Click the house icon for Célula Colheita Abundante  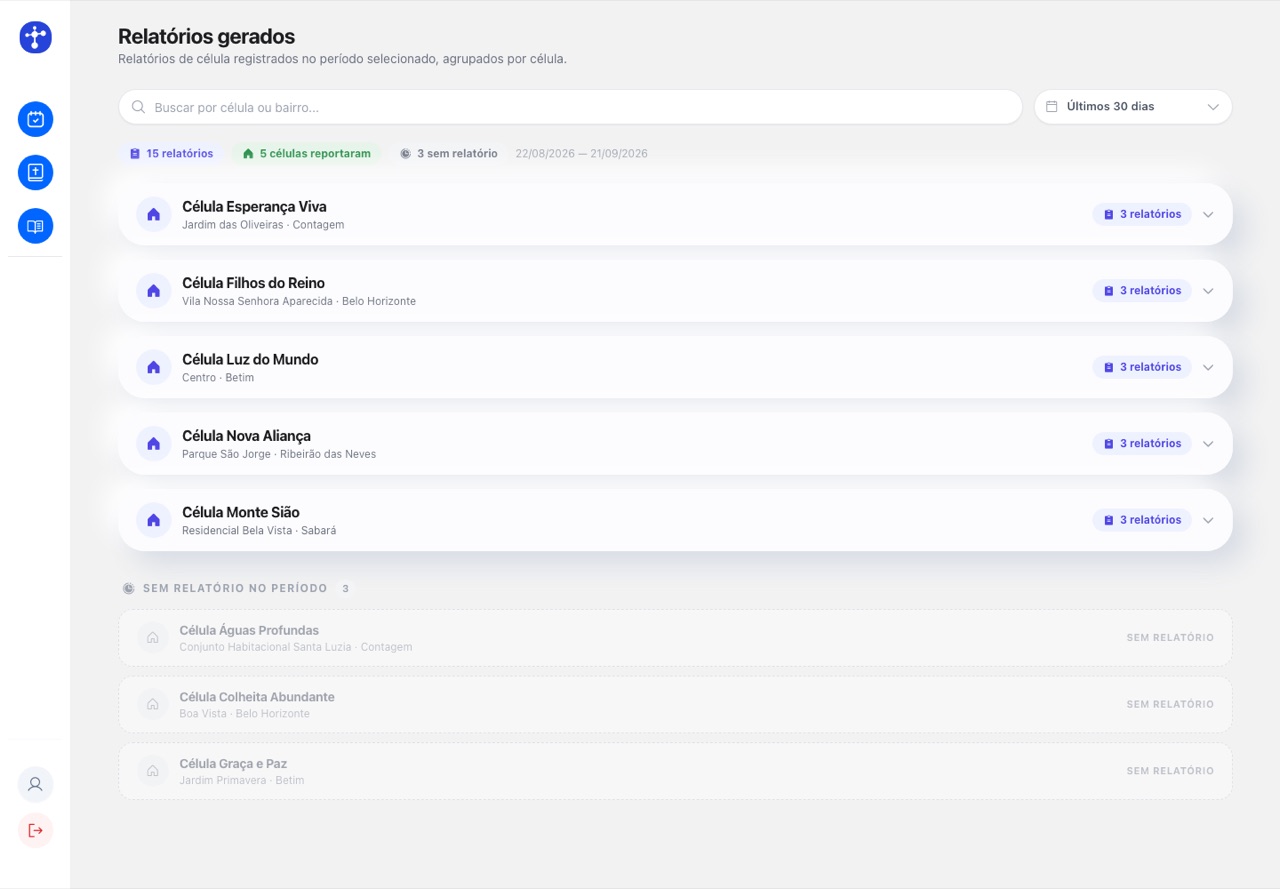tap(153, 704)
